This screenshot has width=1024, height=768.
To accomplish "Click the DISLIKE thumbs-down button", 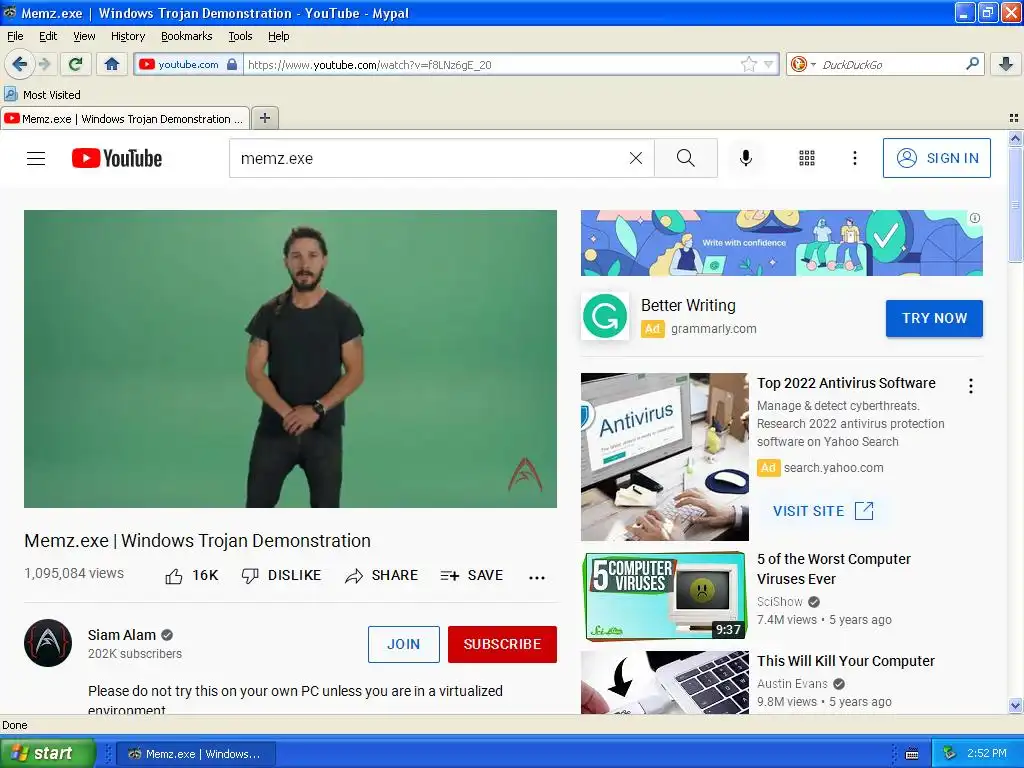I will [x=281, y=575].
